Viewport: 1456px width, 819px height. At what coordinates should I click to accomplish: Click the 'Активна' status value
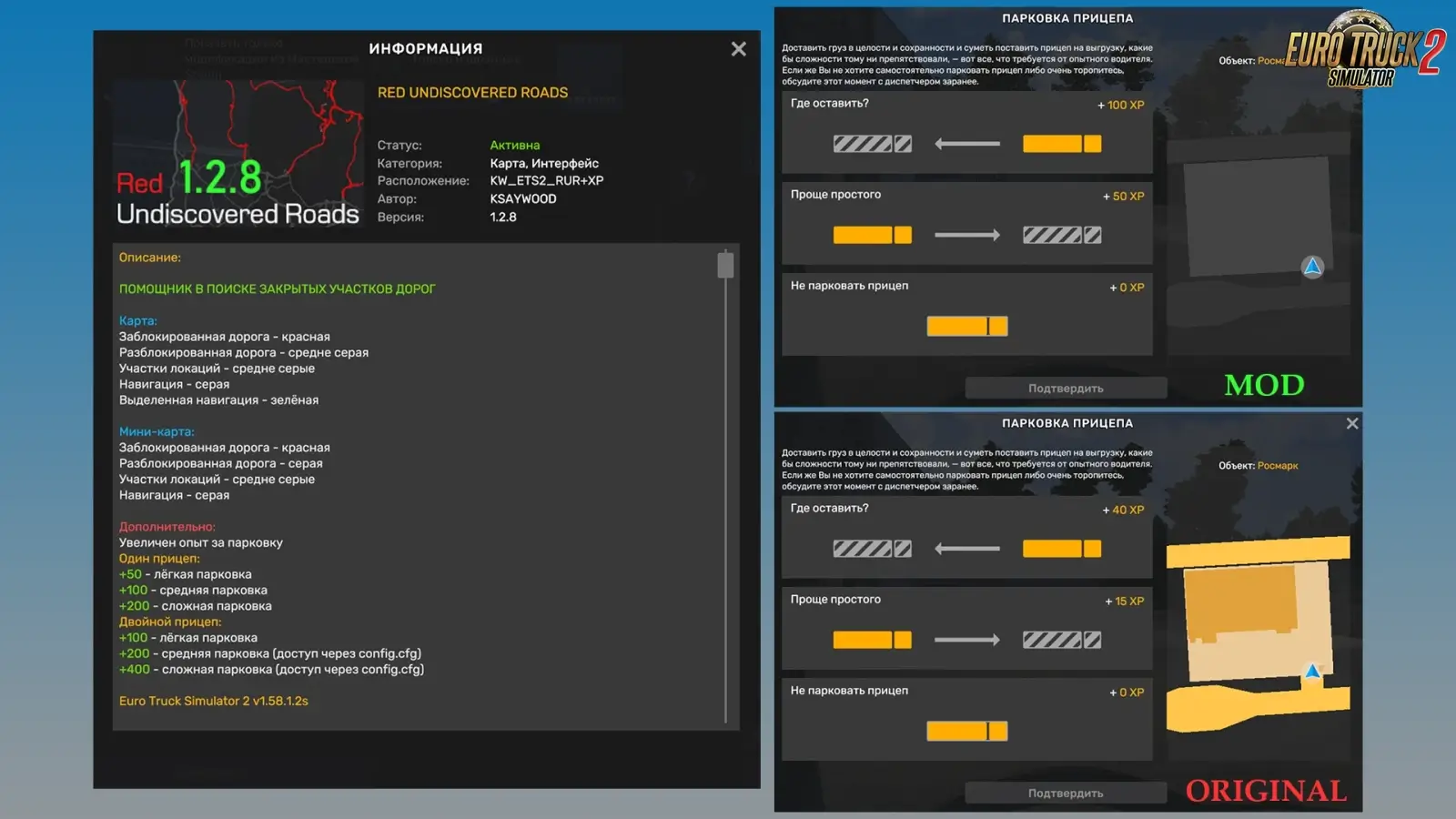coord(515,146)
